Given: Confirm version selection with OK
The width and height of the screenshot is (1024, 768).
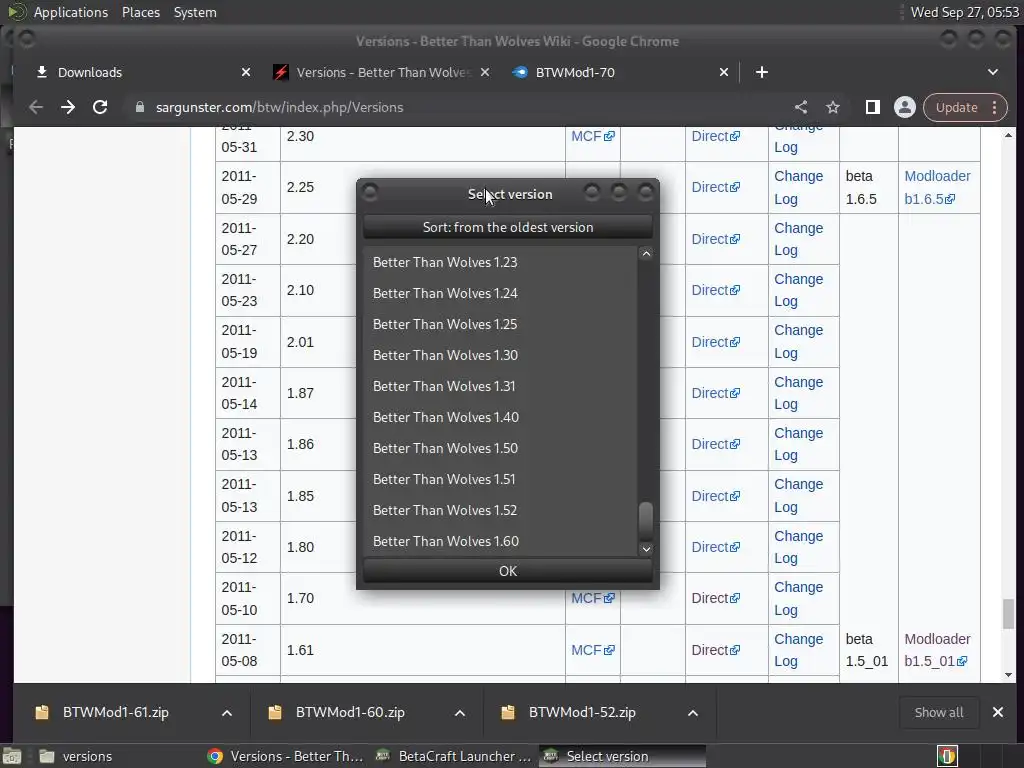Looking at the screenshot, I should click(x=507, y=571).
